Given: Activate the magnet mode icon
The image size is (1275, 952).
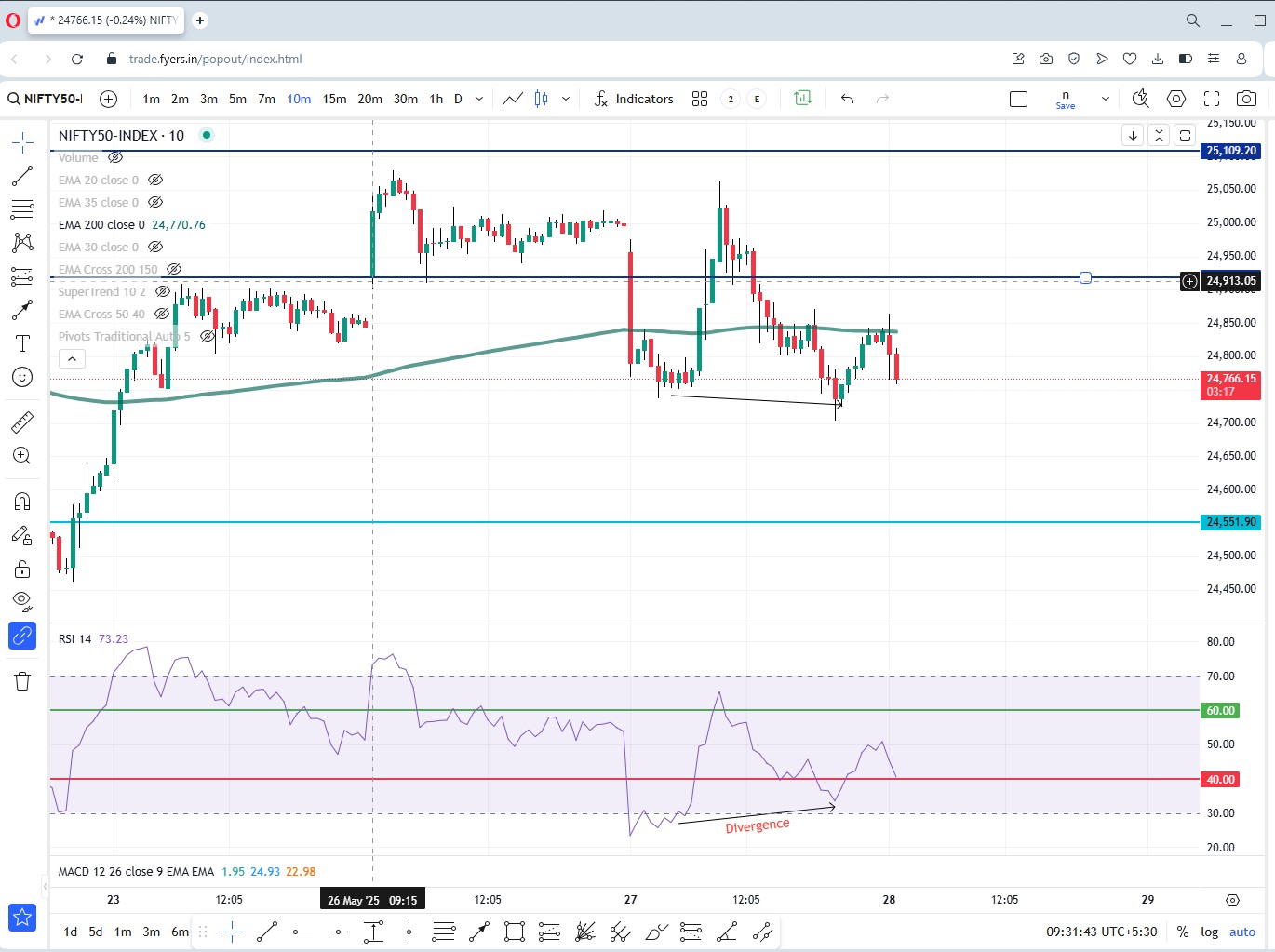Looking at the screenshot, I should [22, 502].
